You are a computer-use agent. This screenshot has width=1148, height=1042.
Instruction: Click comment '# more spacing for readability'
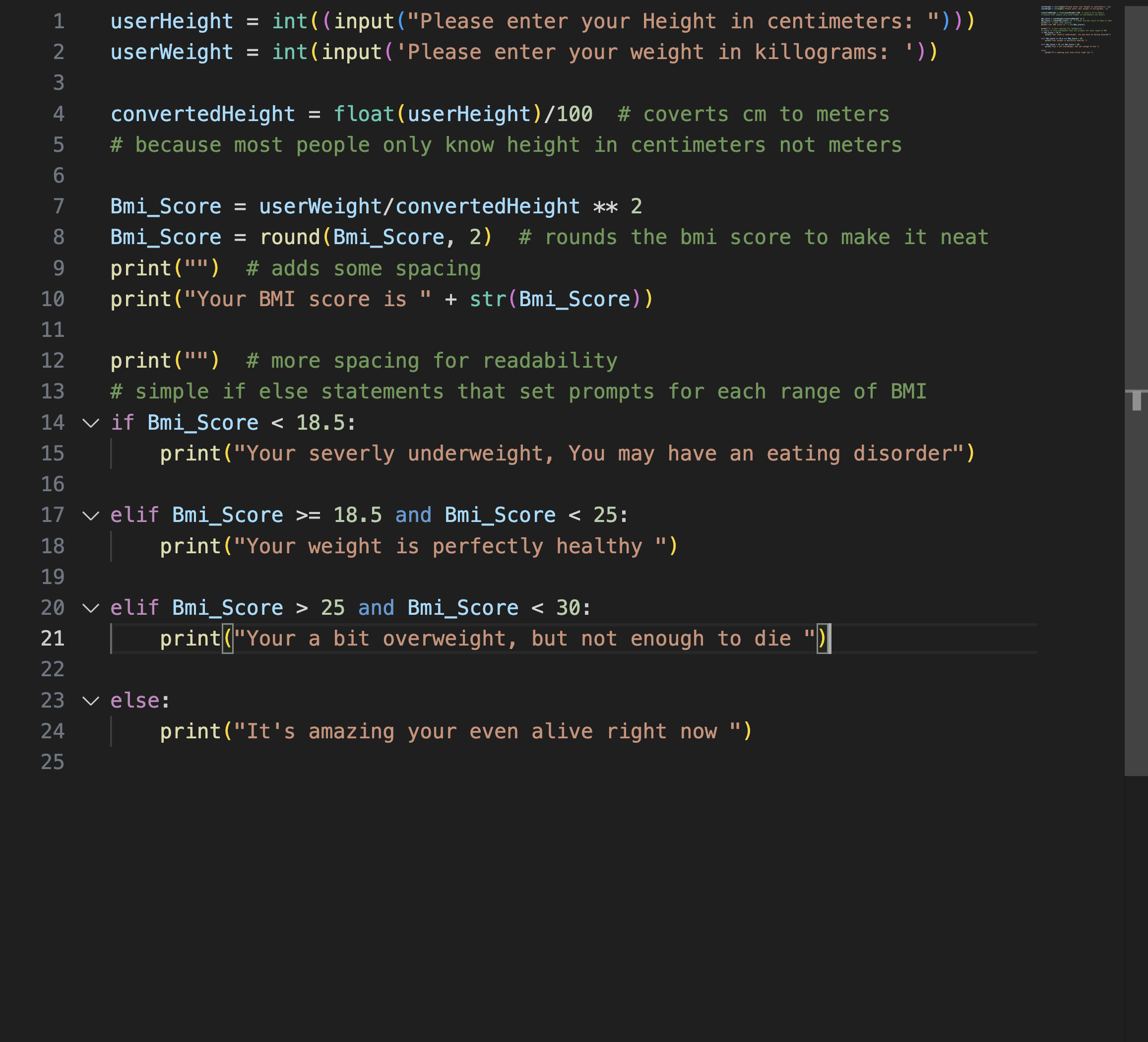coord(432,361)
